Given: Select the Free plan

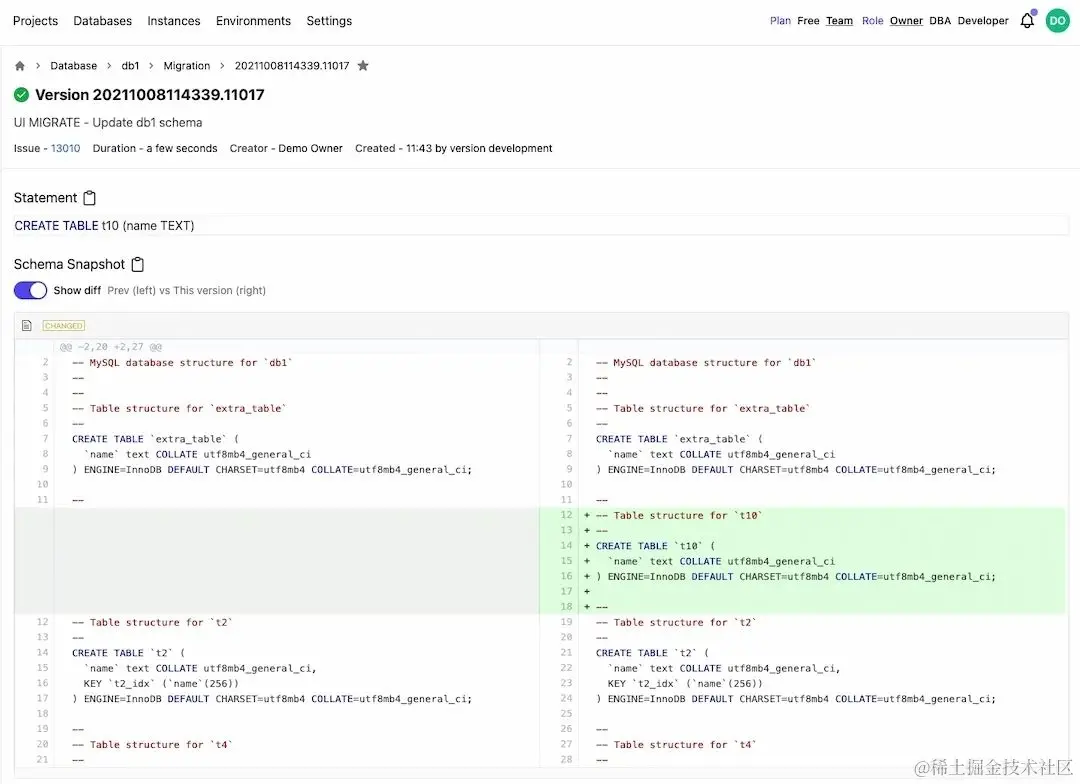Looking at the screenshot, I should click(808, 21).
